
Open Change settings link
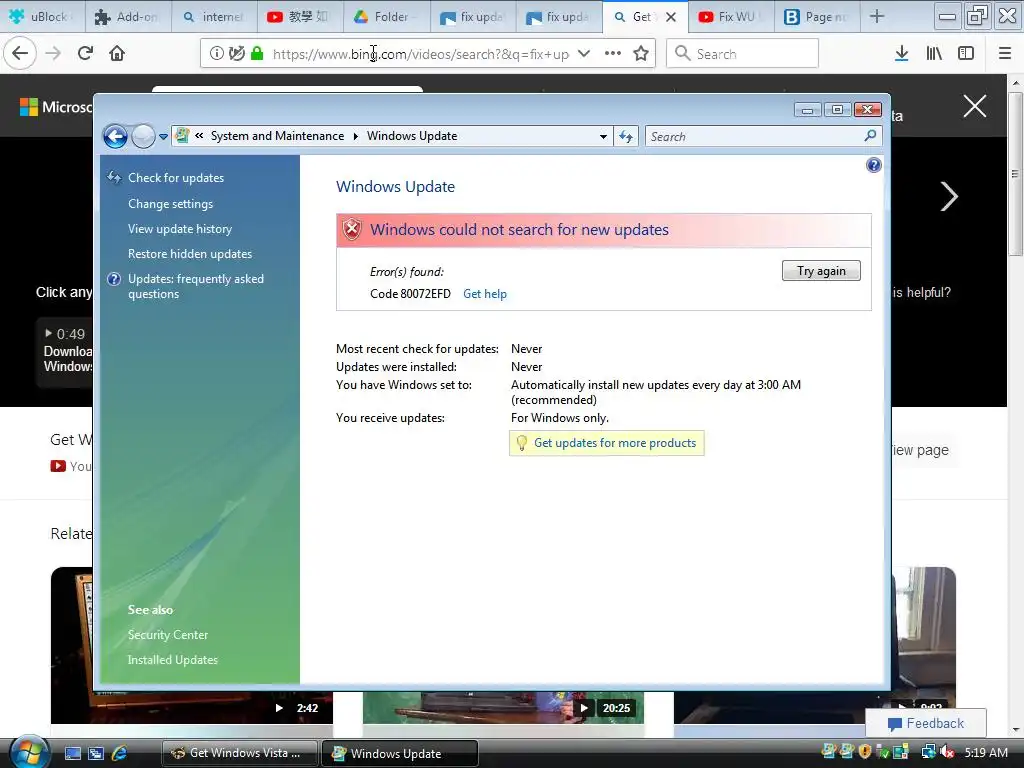click(x=170, y=204)
